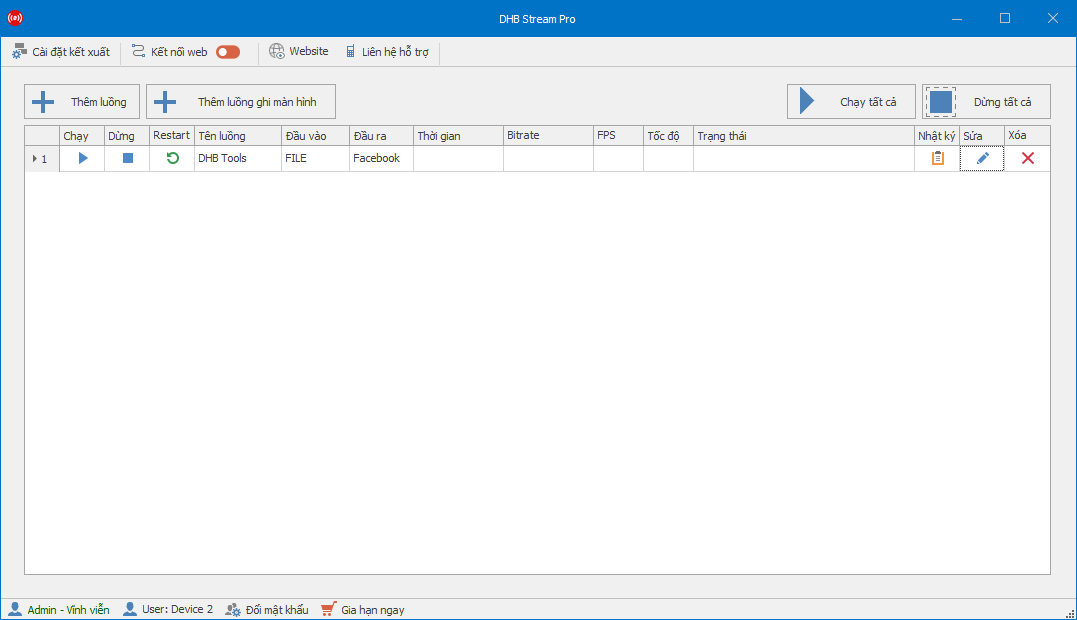The height and width of the screenshot is (620, 1077).
Task: Open Liên hệ hỗ trợ support contact
Action: click(387, 52)
